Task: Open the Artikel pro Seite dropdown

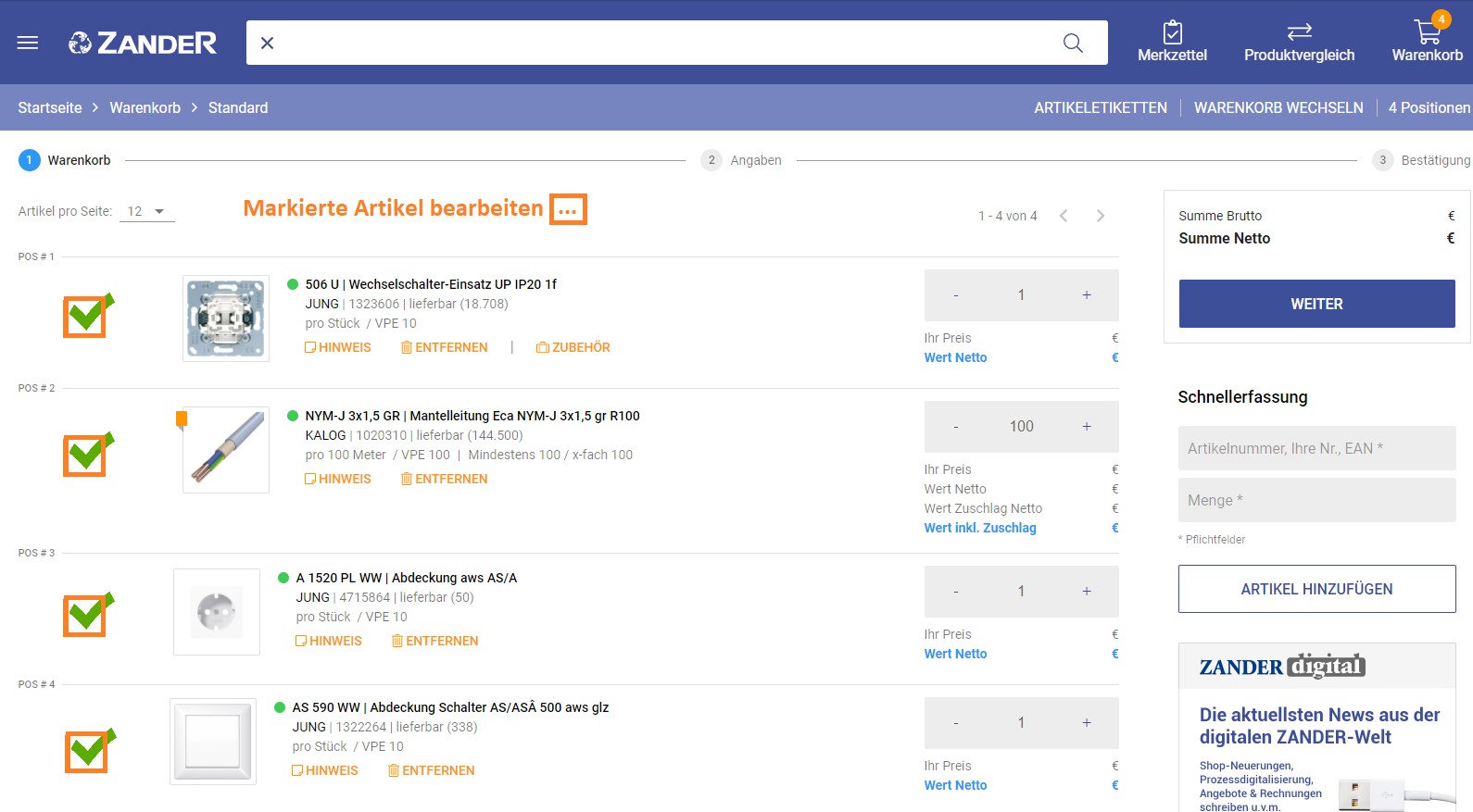Action: coord(146,211)
